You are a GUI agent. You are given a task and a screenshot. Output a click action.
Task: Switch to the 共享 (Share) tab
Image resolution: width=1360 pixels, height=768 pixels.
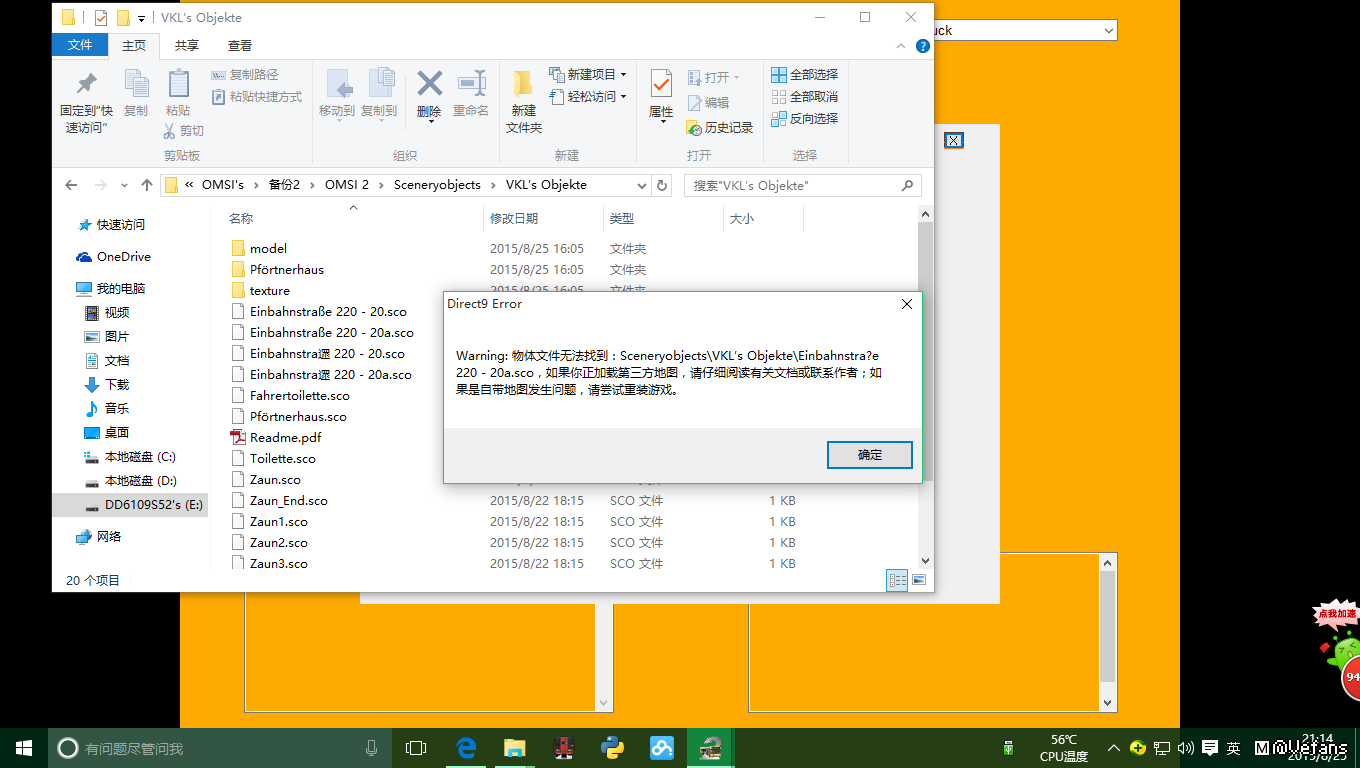pyautogui.click(x=187, y=45)
